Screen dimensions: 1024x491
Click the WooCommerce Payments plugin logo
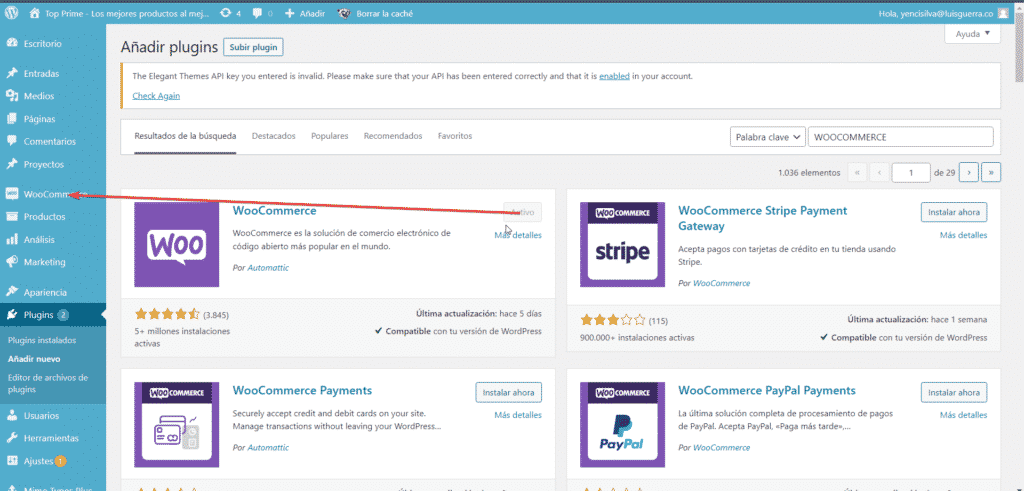tap(176, 424)
